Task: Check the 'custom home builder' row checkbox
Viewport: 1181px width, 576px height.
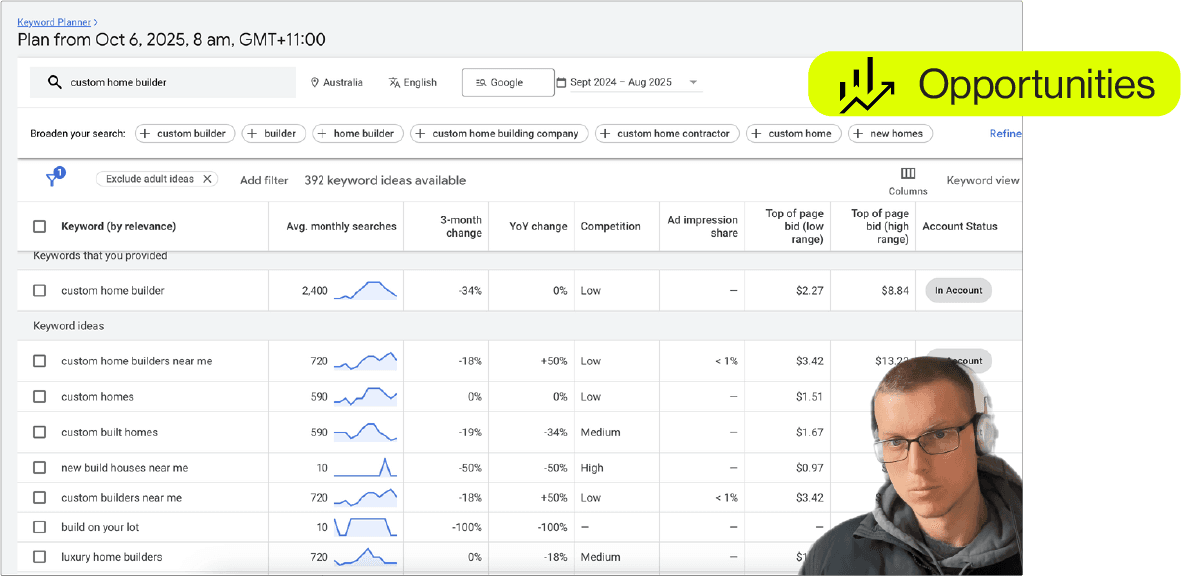Action: 40,291
